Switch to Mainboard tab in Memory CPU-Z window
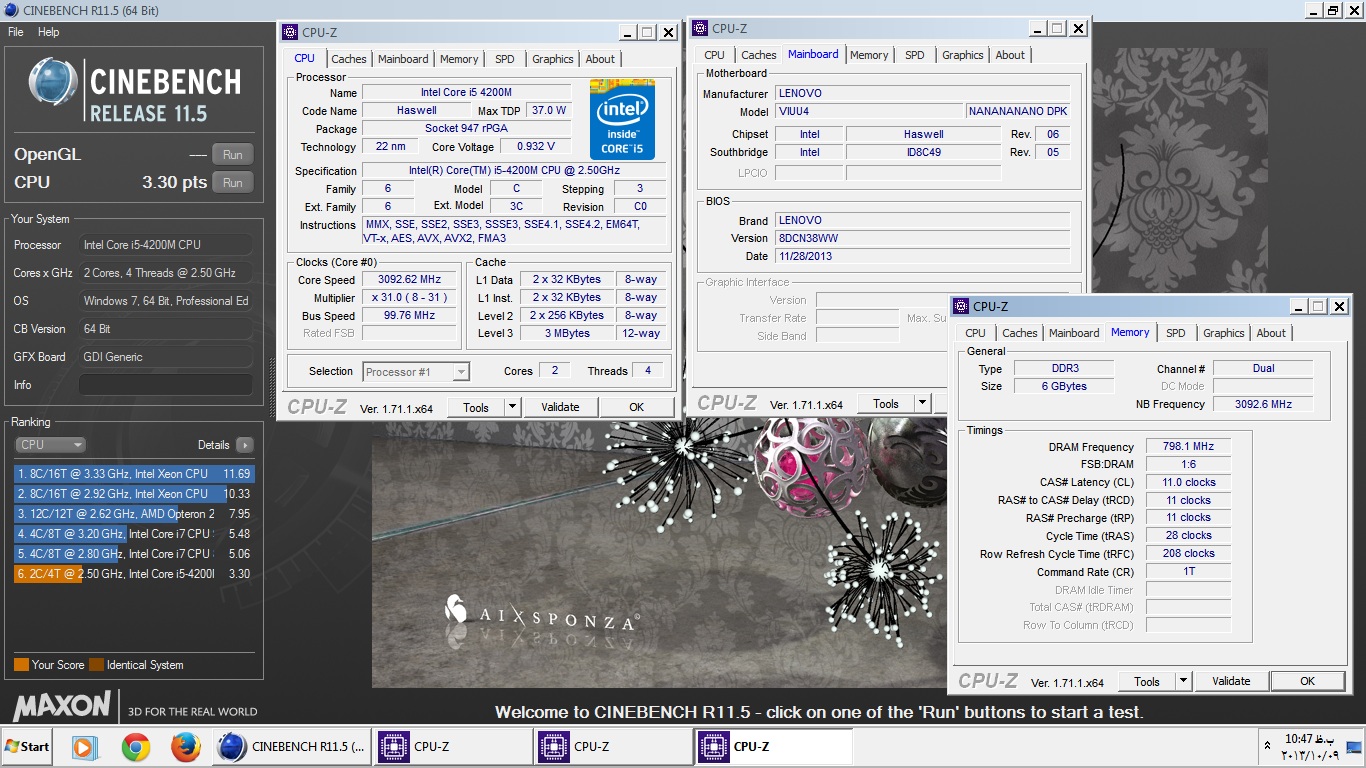1366x768 pixels. [x=1074, y=333]
